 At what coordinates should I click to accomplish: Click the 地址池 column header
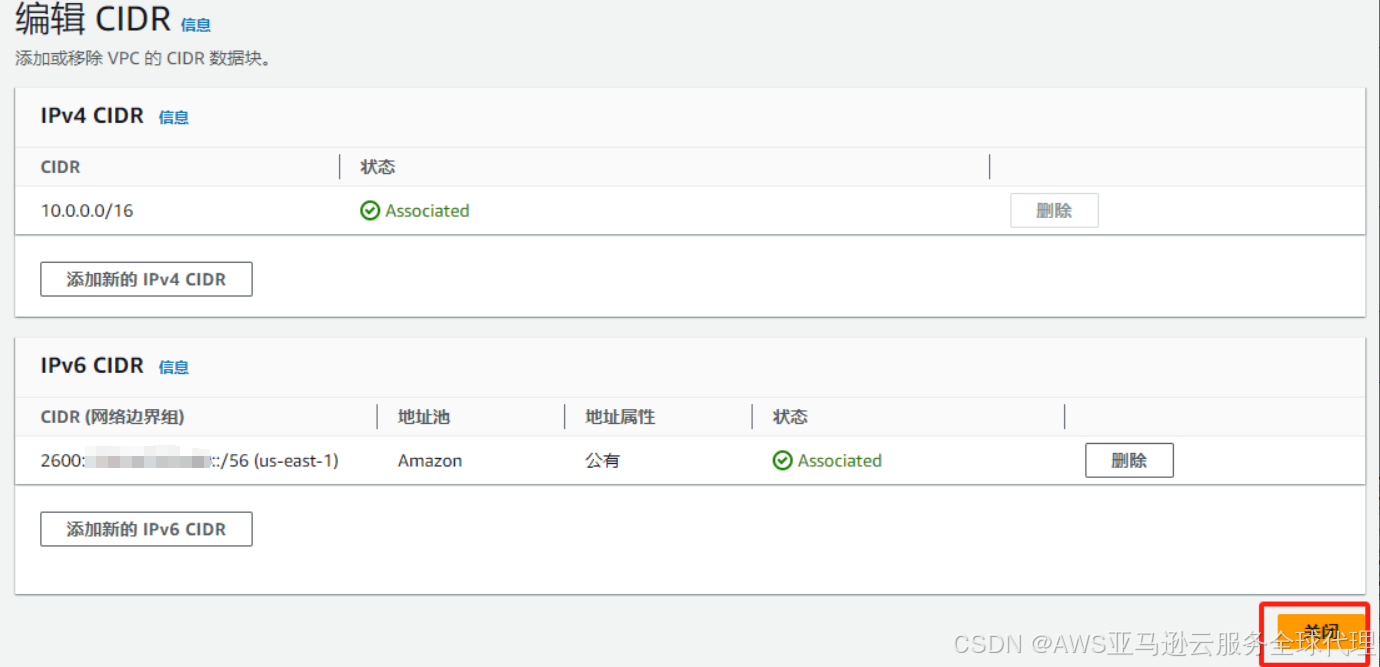[424, 417]
